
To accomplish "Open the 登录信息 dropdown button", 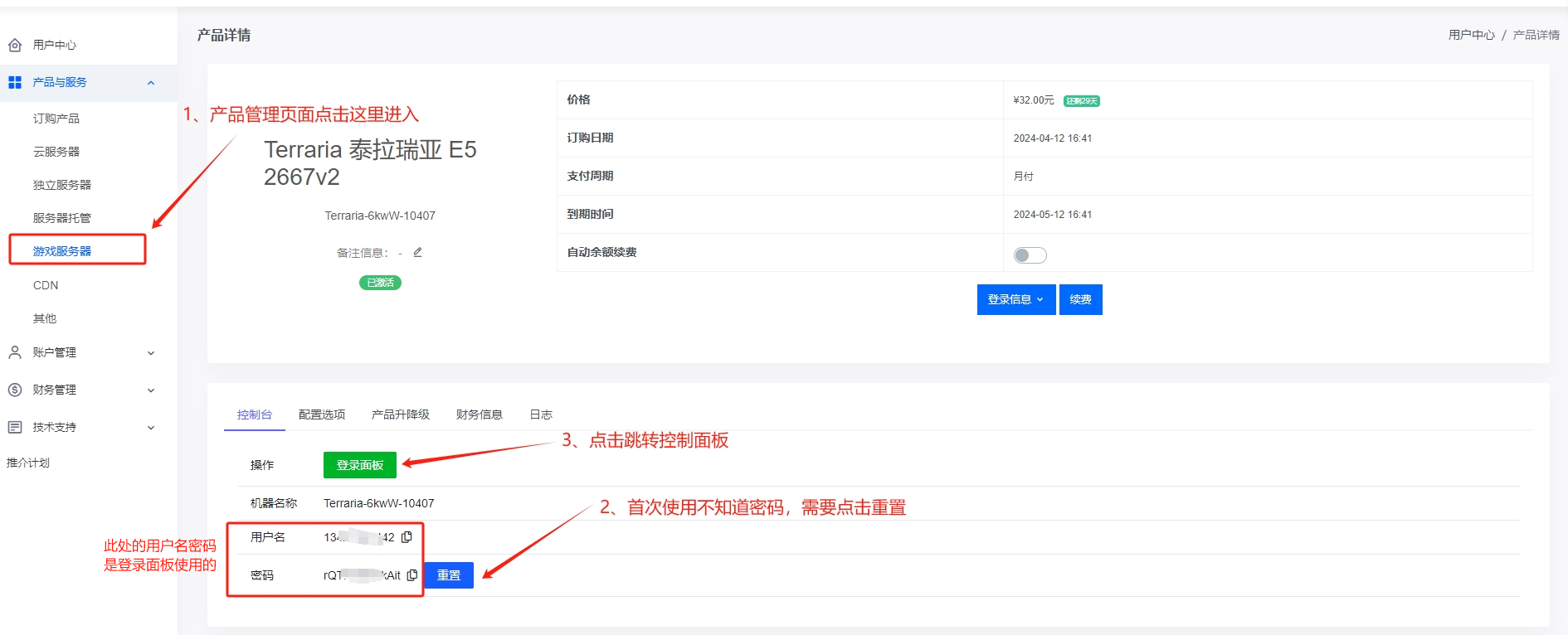I will (1015, 299).
